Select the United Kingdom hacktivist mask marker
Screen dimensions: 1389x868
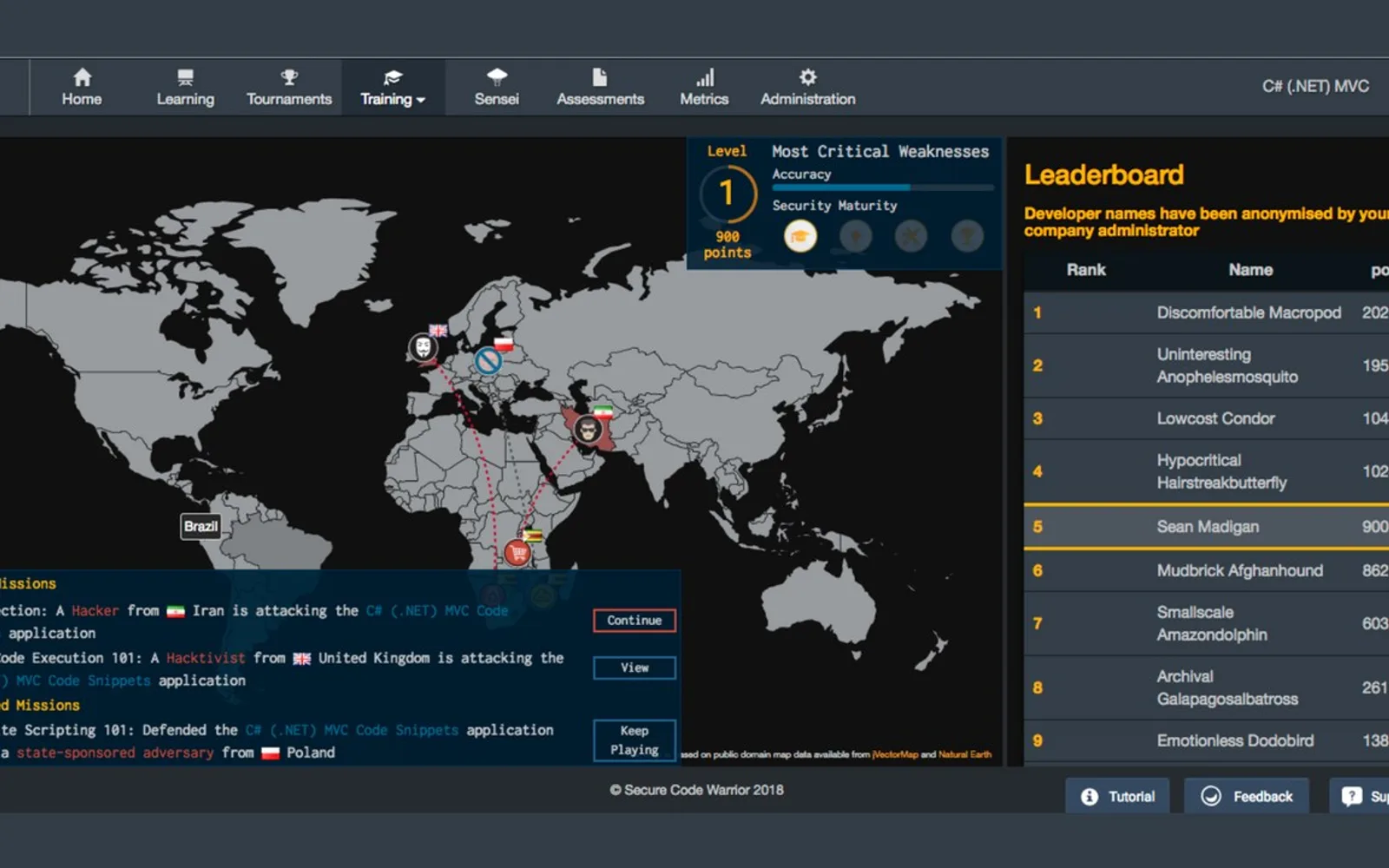(x=423, y=348)
